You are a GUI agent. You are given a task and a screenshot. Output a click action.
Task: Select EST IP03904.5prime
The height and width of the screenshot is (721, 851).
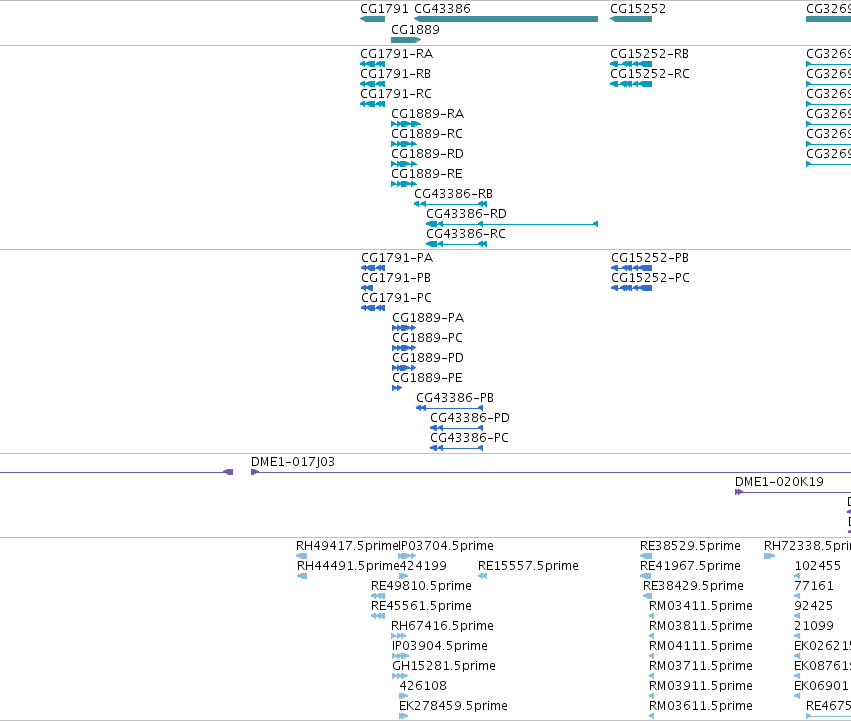(x=440, y=646)
